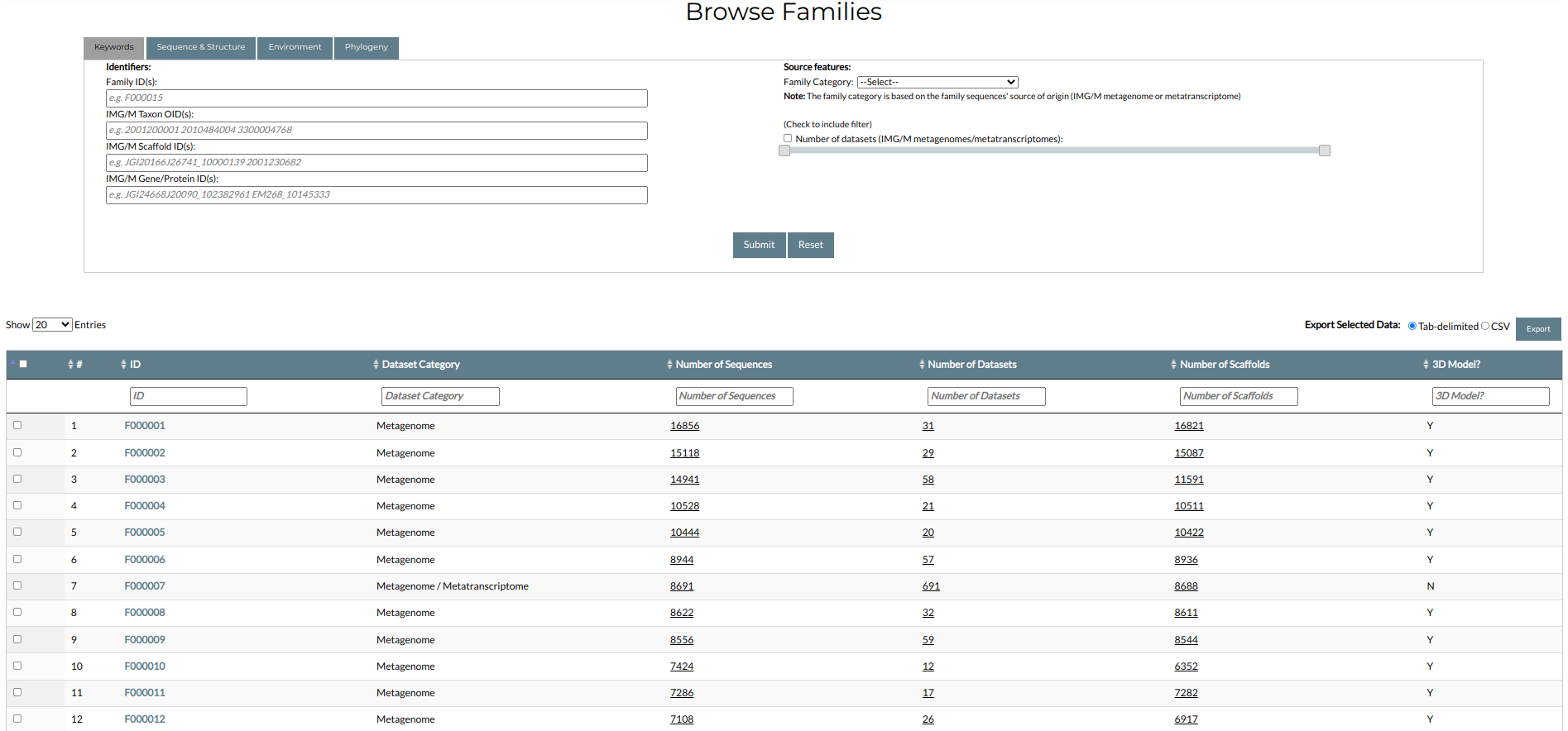
Task: Enable Number of datasets filter checkbox
Action: click(x=788, y=139)
